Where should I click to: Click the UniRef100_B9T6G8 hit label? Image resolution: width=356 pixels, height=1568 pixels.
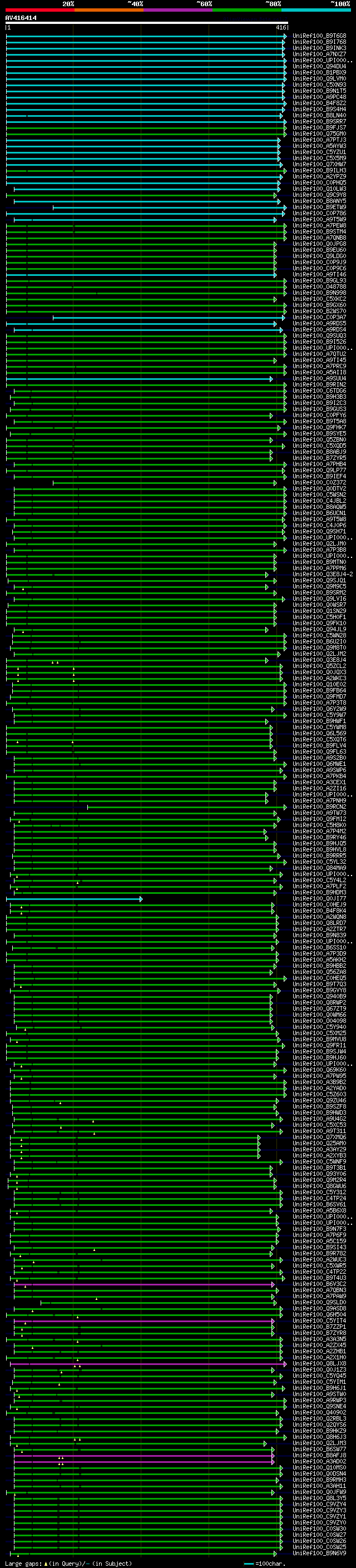(319, 36)
